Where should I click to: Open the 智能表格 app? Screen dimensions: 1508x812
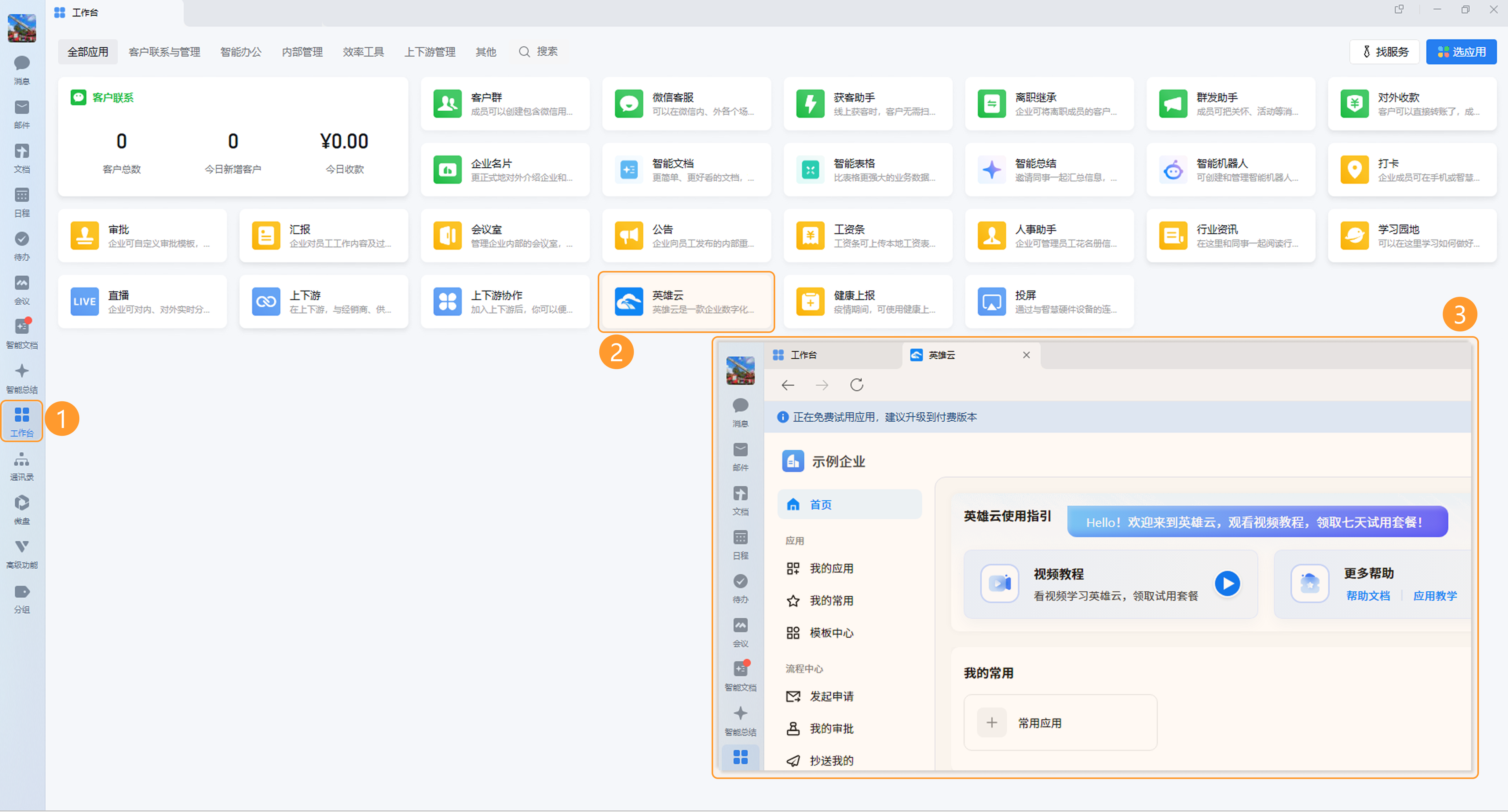pos(867,170)
